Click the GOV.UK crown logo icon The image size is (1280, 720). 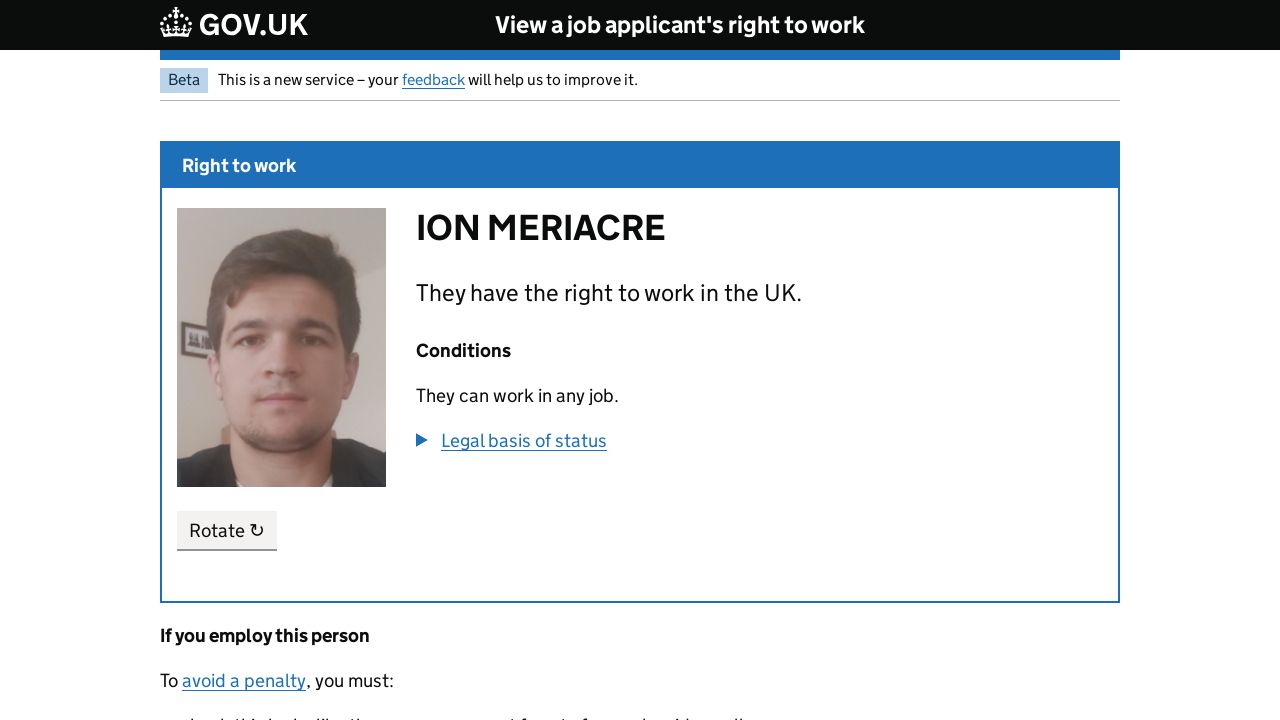click(176, 23)
